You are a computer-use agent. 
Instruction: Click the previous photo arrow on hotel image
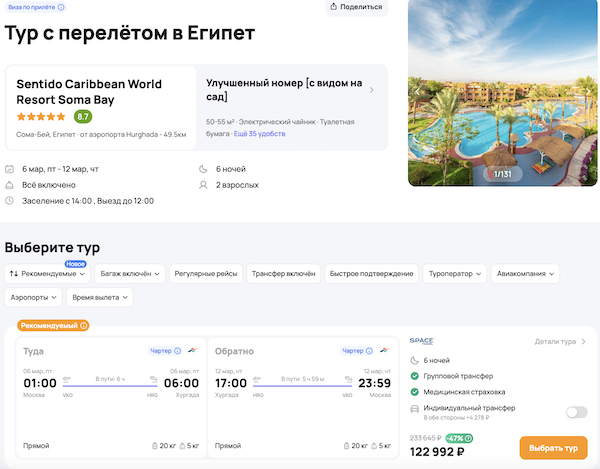click(420, 91)
